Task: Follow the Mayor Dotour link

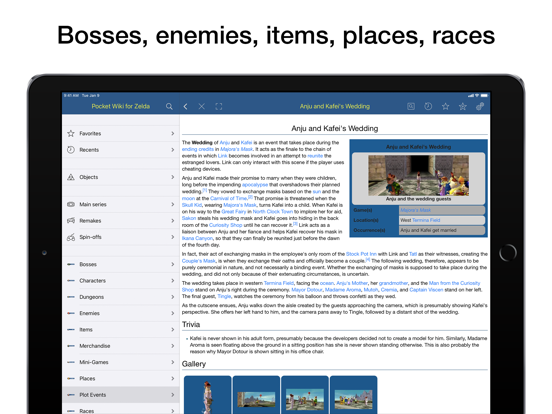Action: [x=307, y=290]
